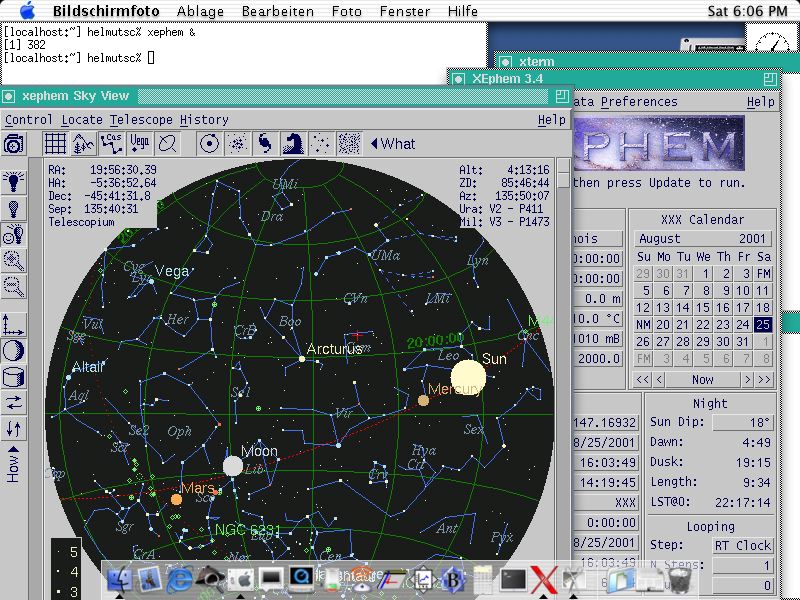
Task: Toggle constellation figures (Cas) icon
Action: [x=111, y=143]
